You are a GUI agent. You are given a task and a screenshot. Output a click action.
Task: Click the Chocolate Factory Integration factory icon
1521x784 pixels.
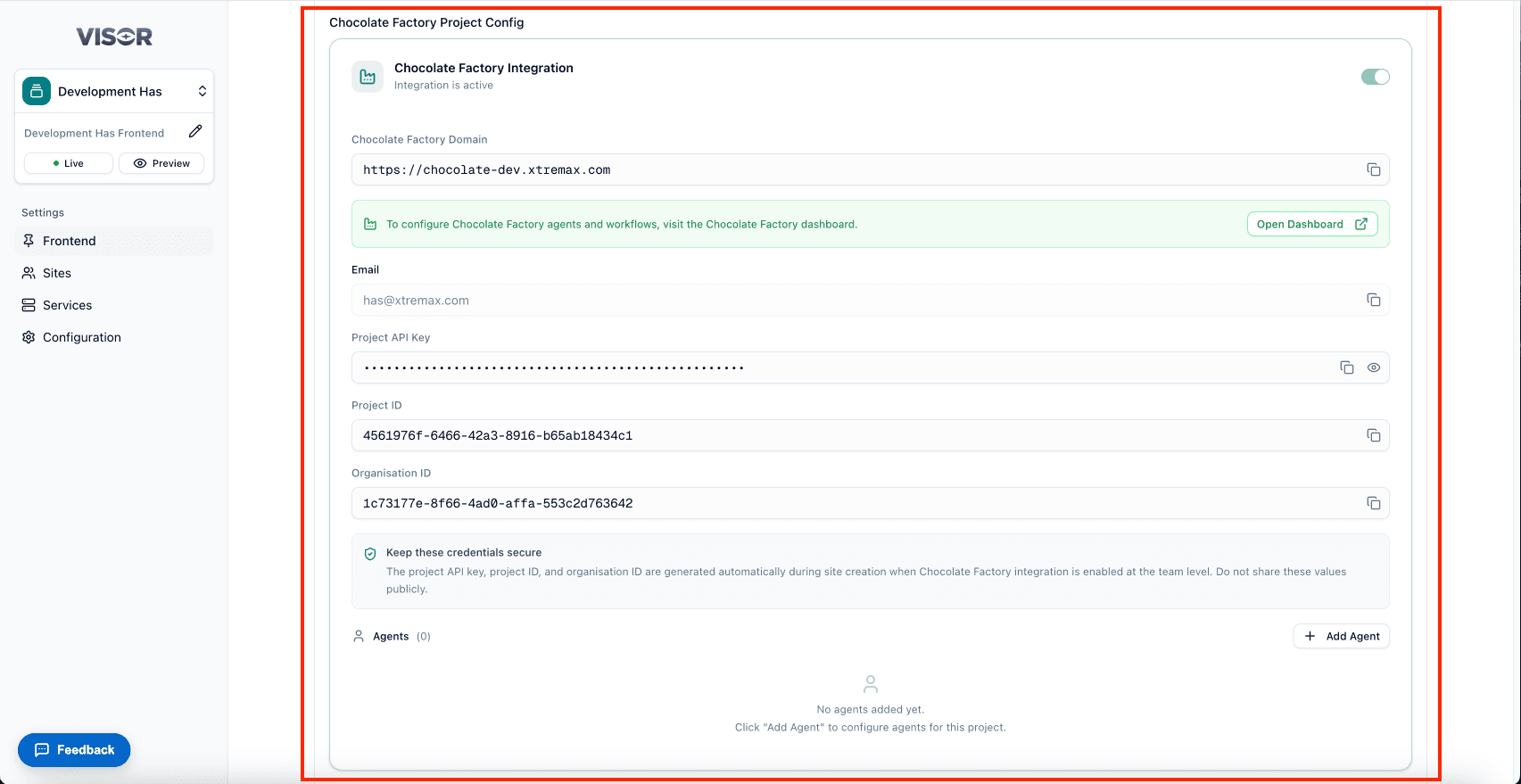368,77
